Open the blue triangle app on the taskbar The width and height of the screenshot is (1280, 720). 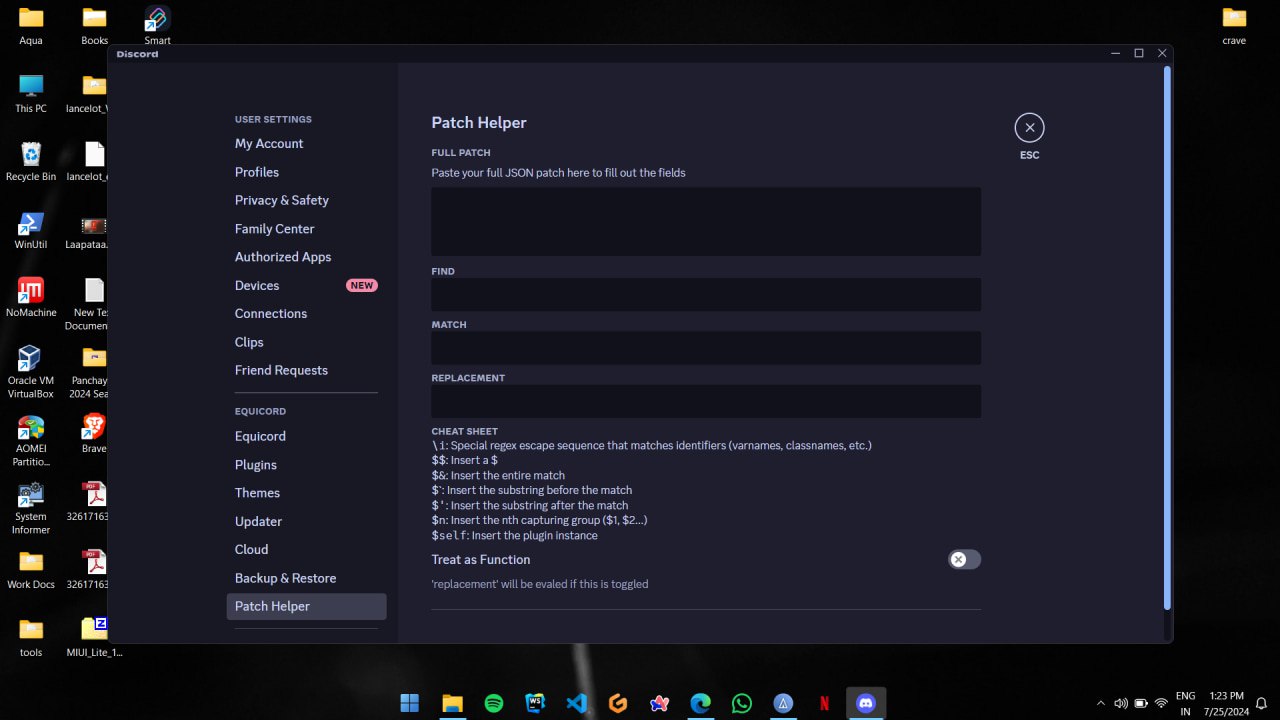pos(783,703)
